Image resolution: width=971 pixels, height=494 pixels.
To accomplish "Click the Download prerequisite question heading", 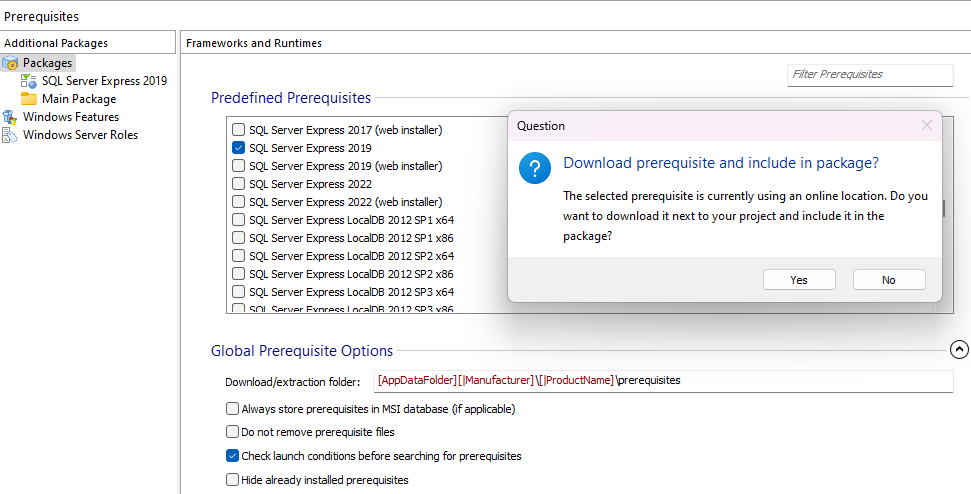I will pyautogui.click(x=721, y=163).
